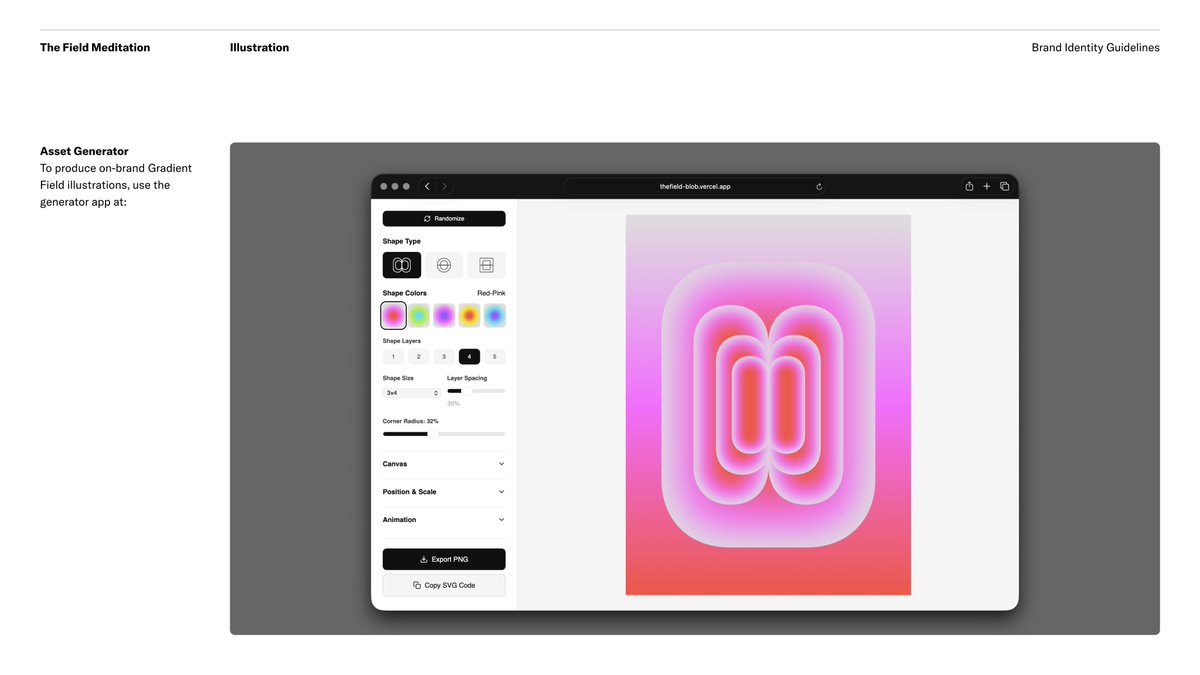Click the gradient artwork preview canvas
This screenshot has height=675, width=1200.
click(x=768, y=405)
